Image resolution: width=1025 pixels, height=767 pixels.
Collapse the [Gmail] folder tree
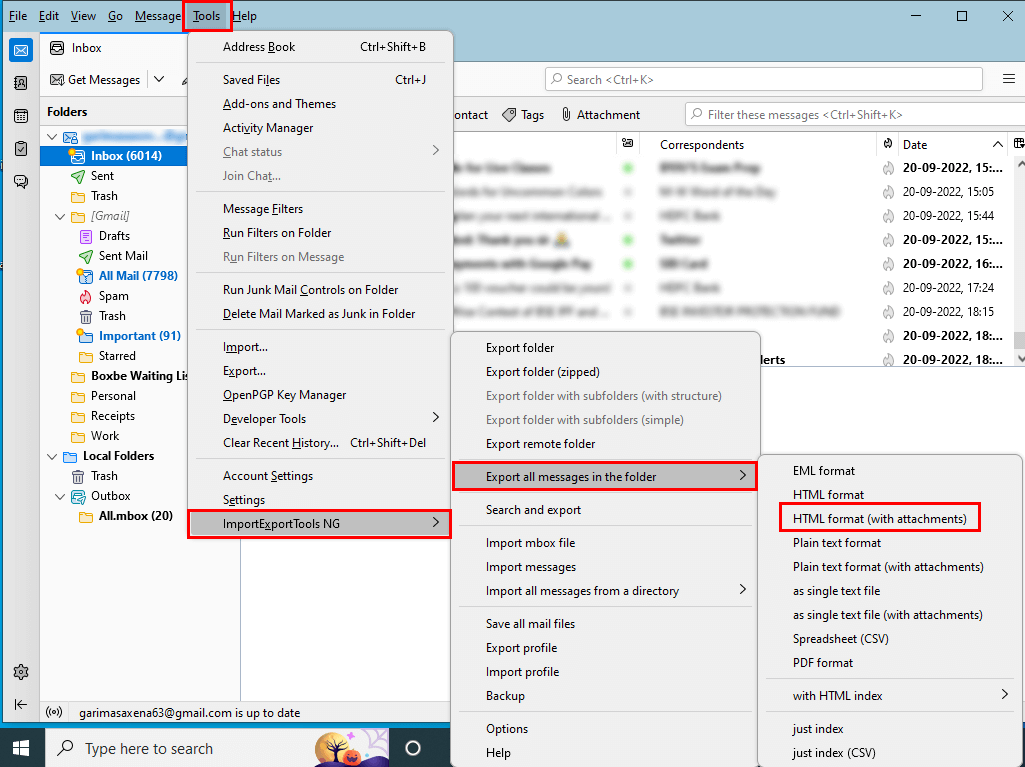pyautogui.click(x=59, y=216)
